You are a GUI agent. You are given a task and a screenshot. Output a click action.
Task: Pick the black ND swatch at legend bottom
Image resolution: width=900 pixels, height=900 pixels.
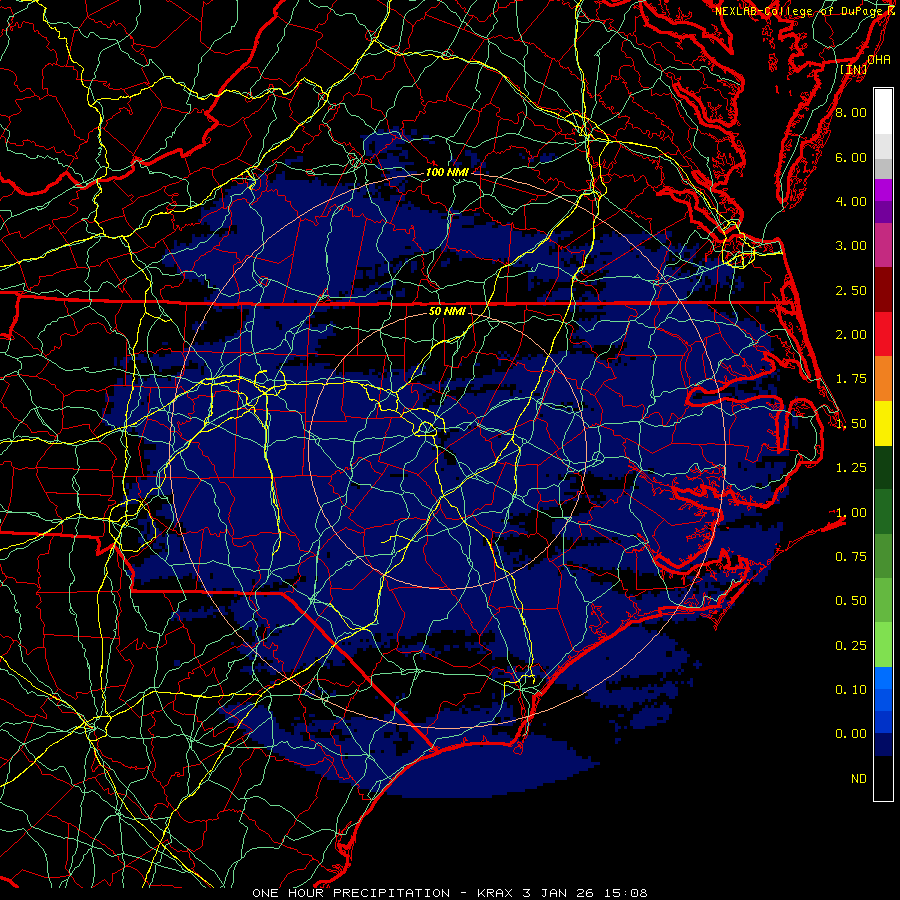[x=883, y=778]
